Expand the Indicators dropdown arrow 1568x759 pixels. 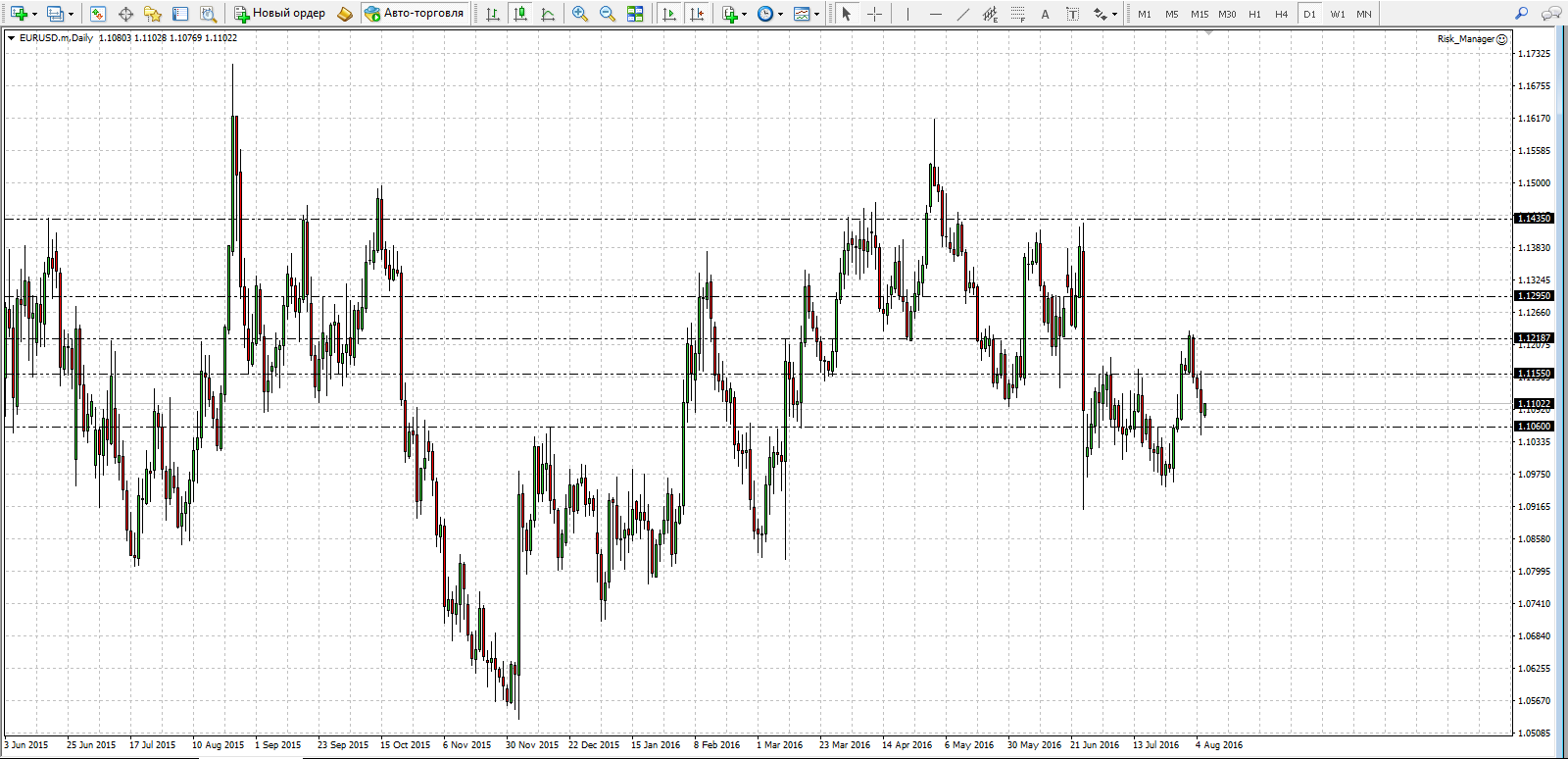coord(745,14)
